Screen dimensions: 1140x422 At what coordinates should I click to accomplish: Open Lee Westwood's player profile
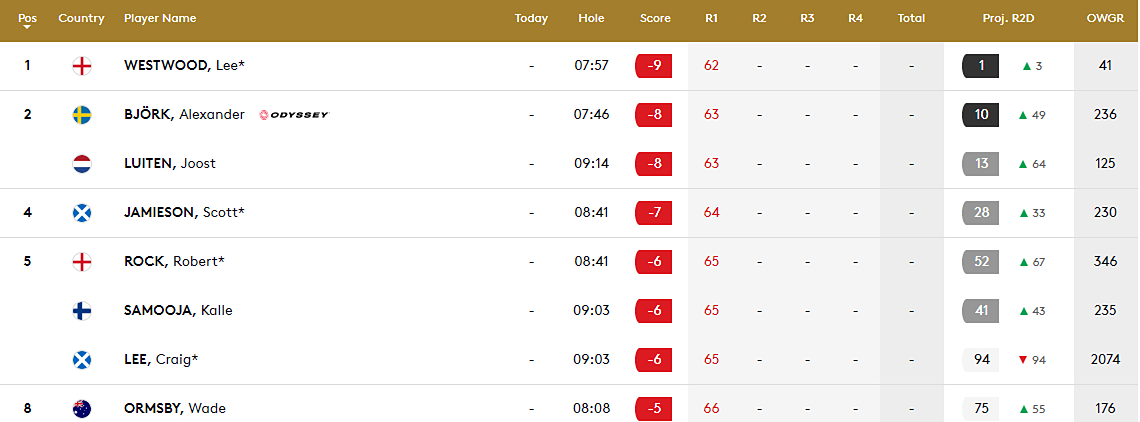184,66
